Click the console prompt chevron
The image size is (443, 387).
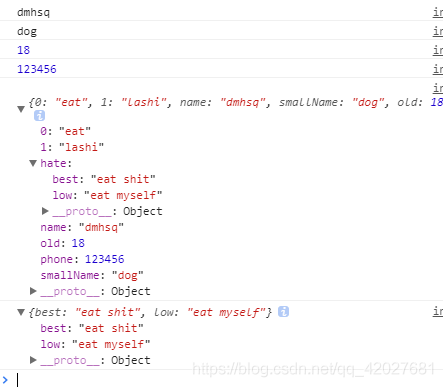pos(5,380)
